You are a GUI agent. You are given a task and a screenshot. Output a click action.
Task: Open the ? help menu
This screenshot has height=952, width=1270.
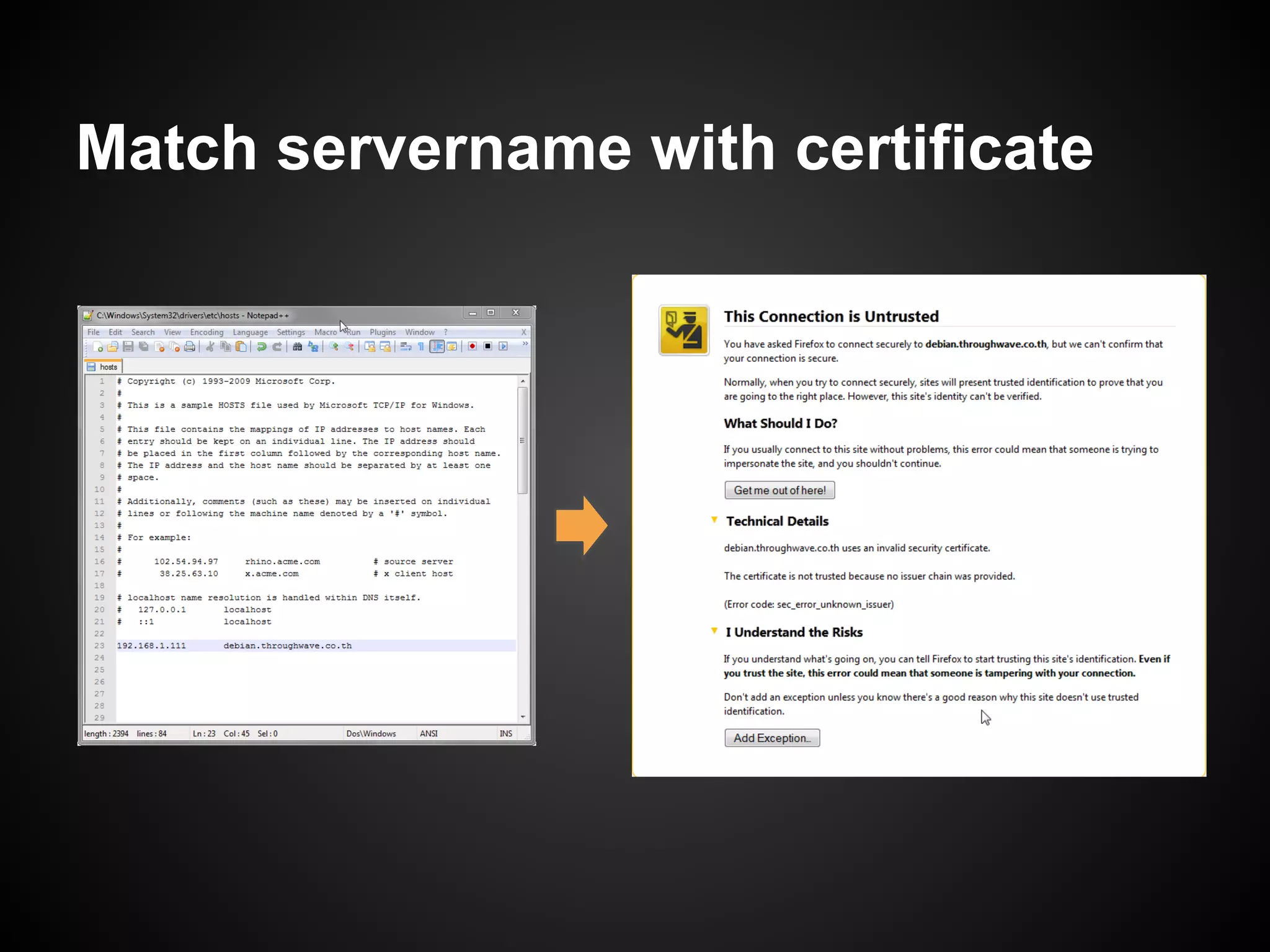446,332
